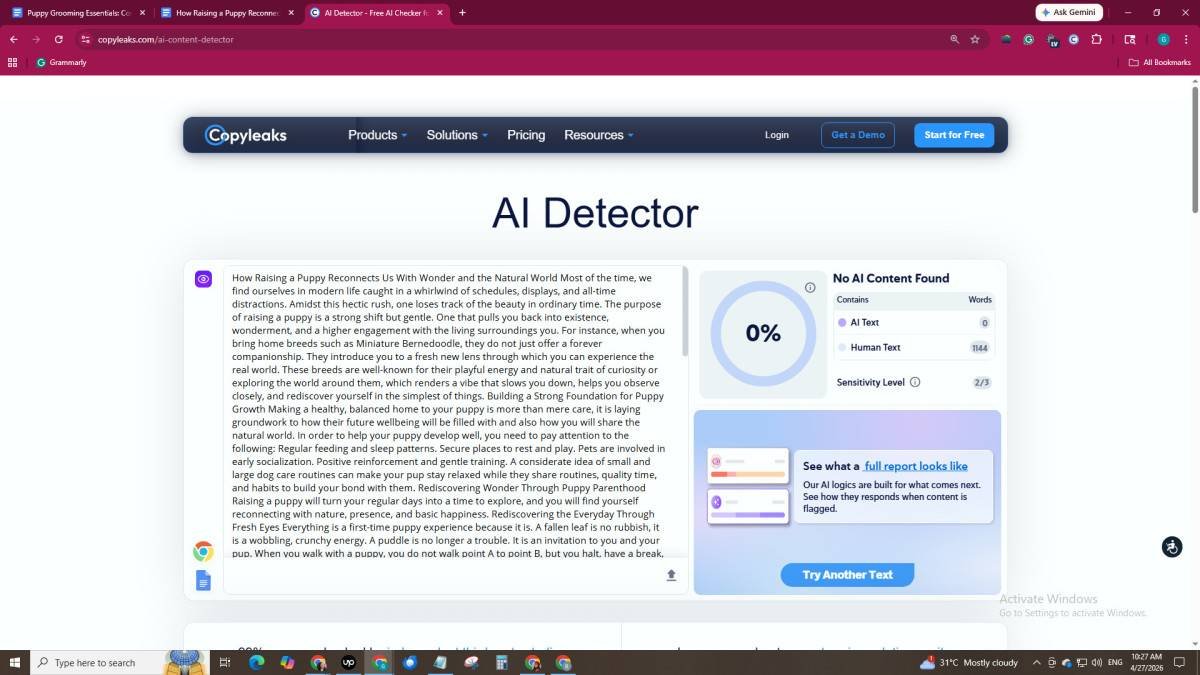
Task: Click the upload file arrow icon
Action: coord(671,575)
